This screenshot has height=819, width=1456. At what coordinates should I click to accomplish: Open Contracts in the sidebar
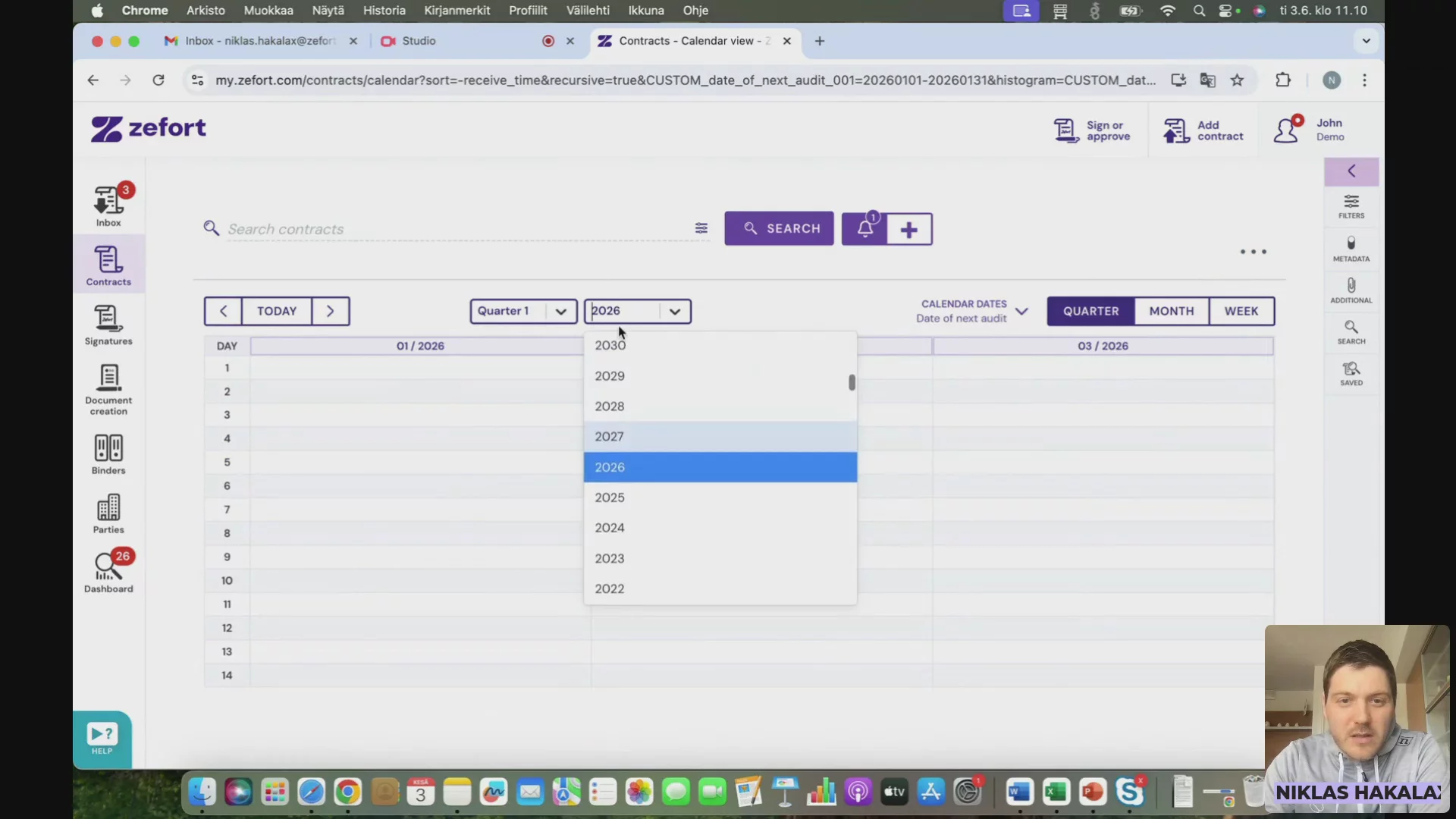pyautogui.click(x=108, y=265)
